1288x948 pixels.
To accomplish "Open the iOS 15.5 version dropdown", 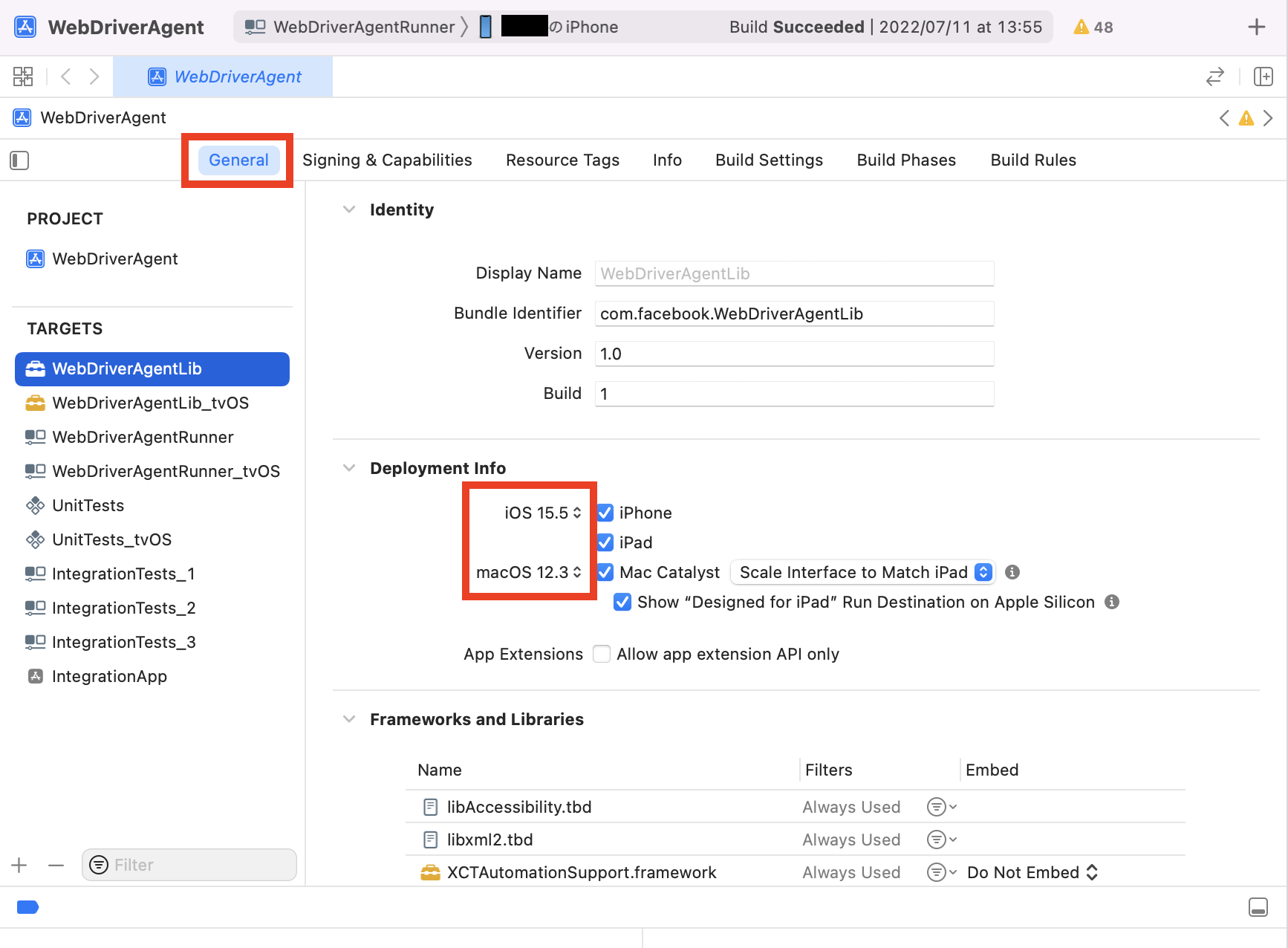I will coord(542,513).
